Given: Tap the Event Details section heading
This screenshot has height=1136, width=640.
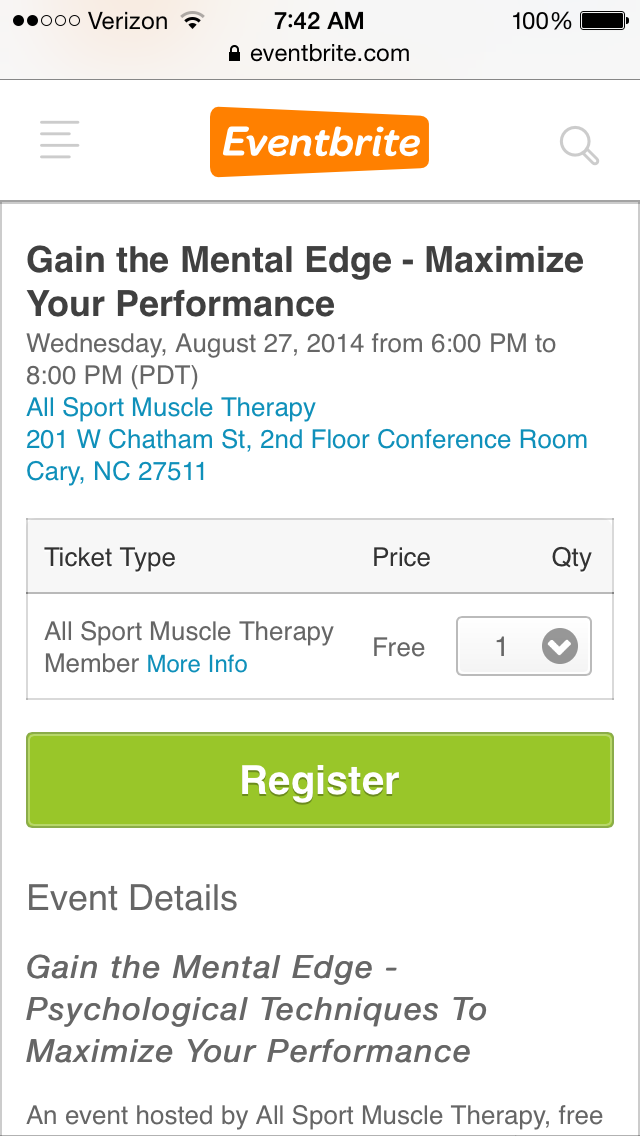Looking at the screenshot, I should coord(132,898).
